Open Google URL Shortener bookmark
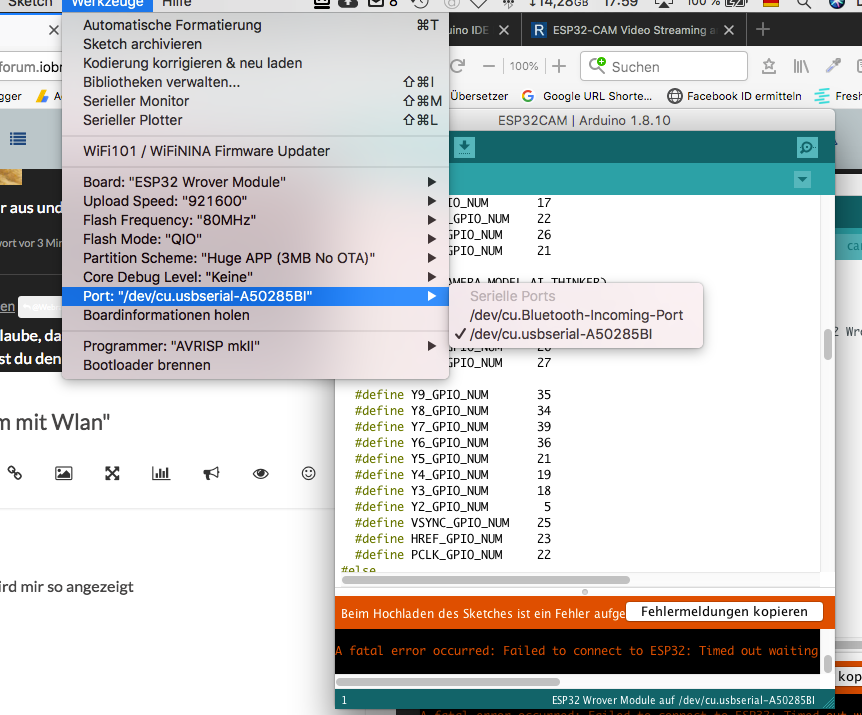This screenshot has width=862, height=715. coord(587,96)
